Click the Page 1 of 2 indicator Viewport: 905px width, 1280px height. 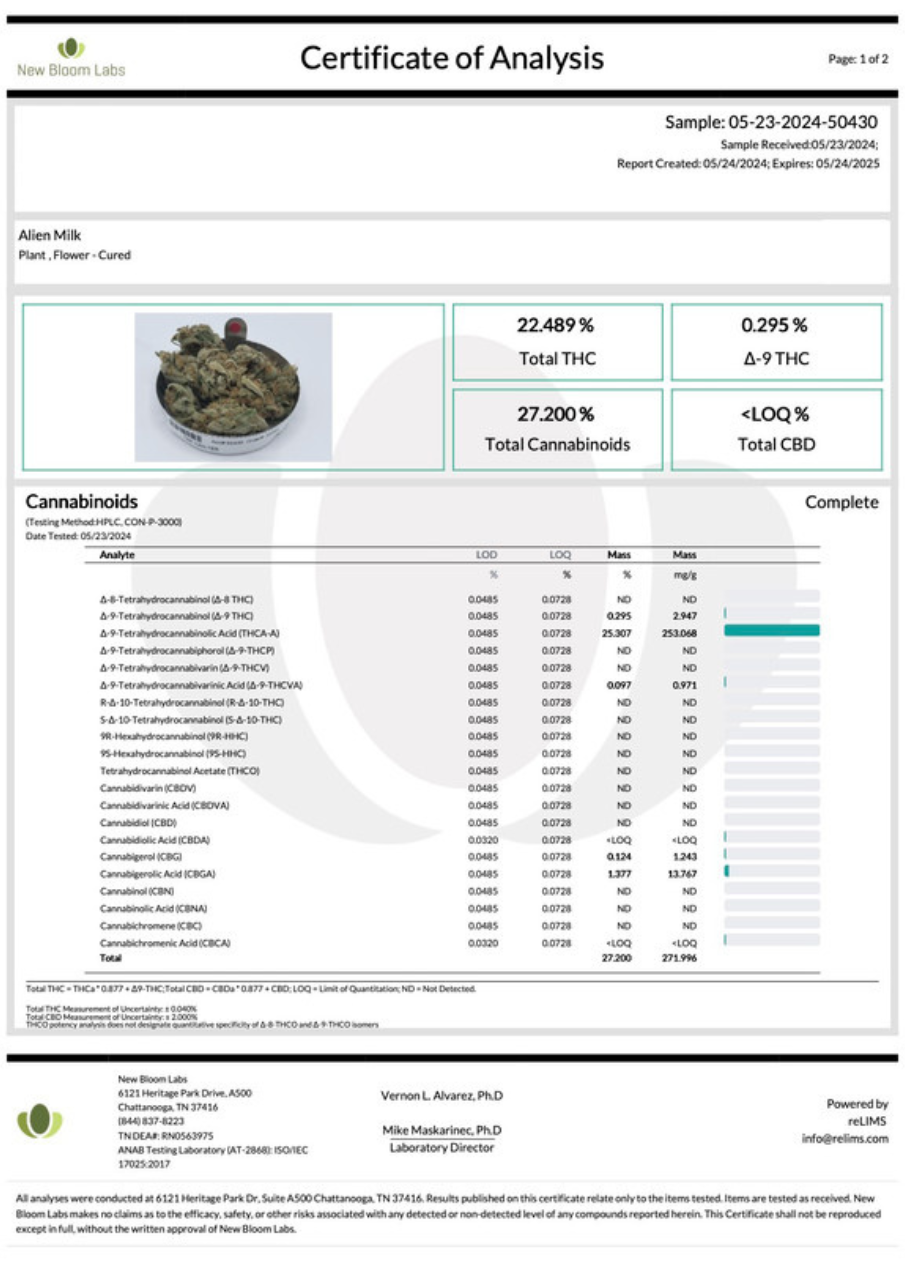858,59
